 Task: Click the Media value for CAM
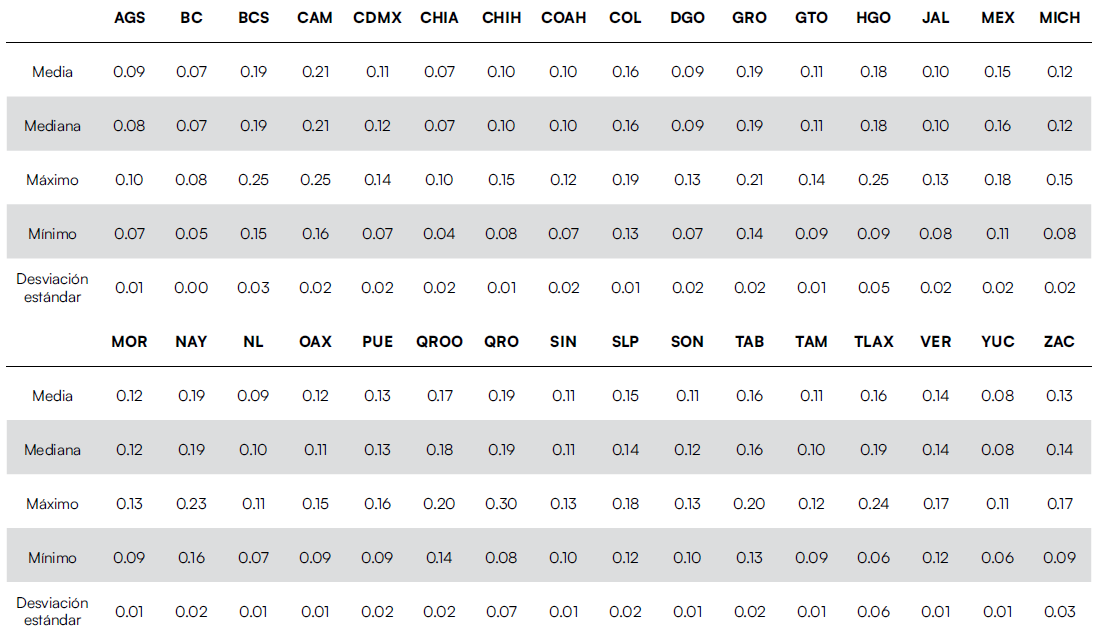coord(315,72)
